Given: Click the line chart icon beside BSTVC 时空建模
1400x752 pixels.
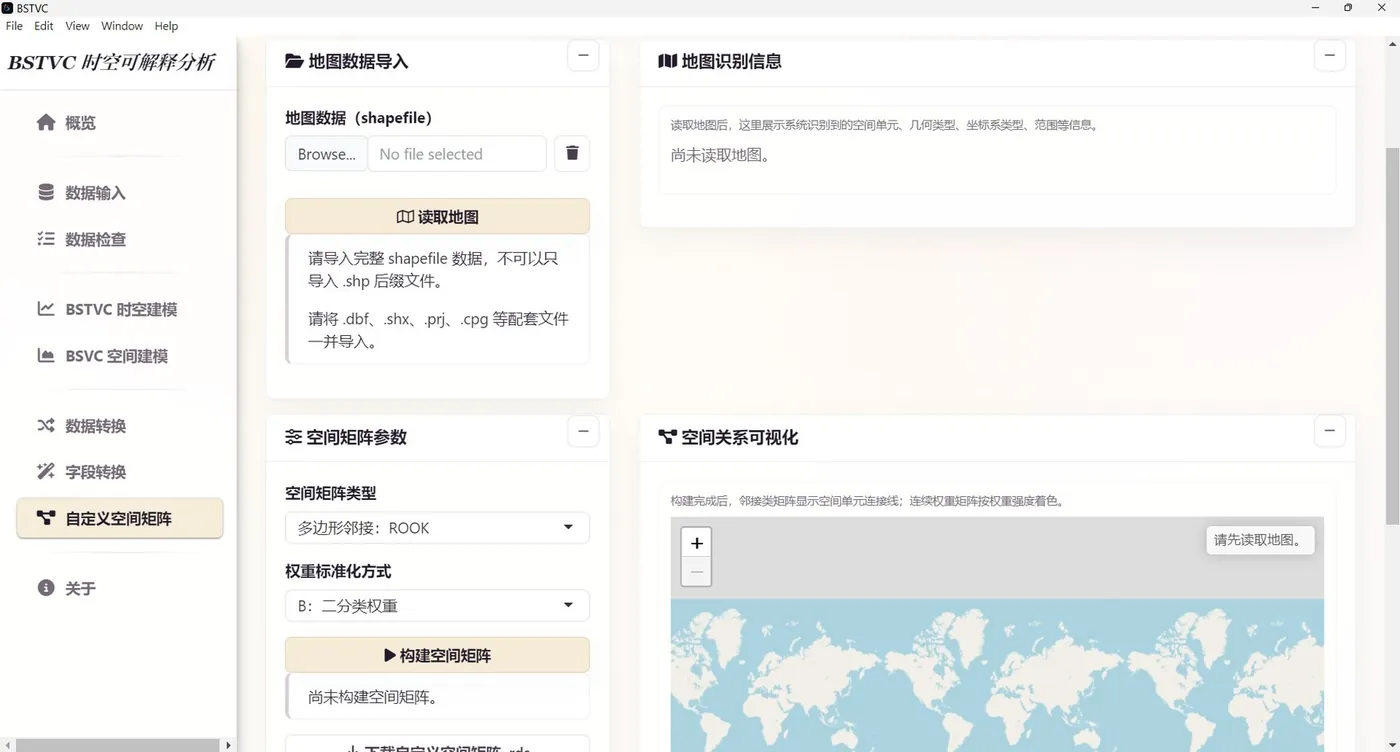Looking at the screenshot, I should tap(46, 309).
